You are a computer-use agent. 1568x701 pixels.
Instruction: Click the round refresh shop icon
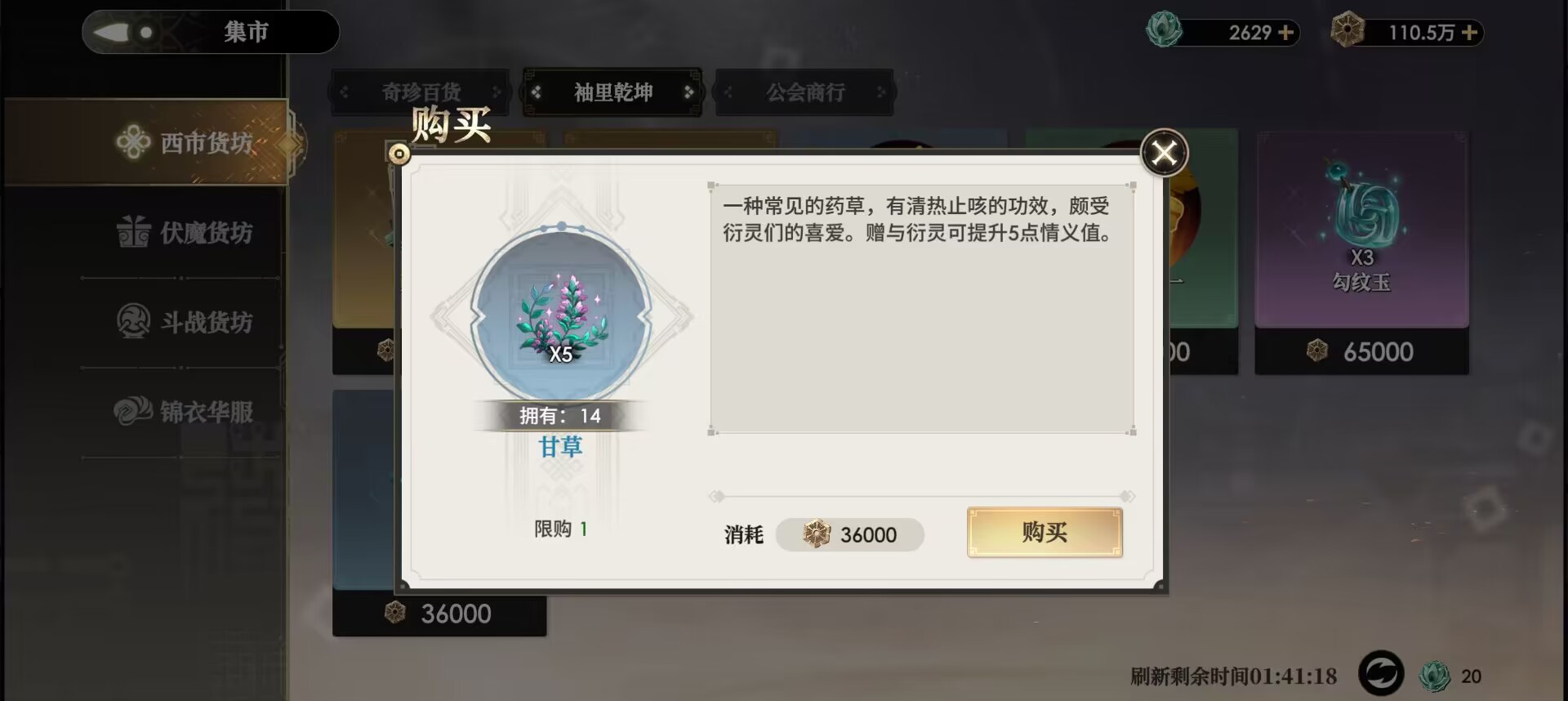(1381, 674)
